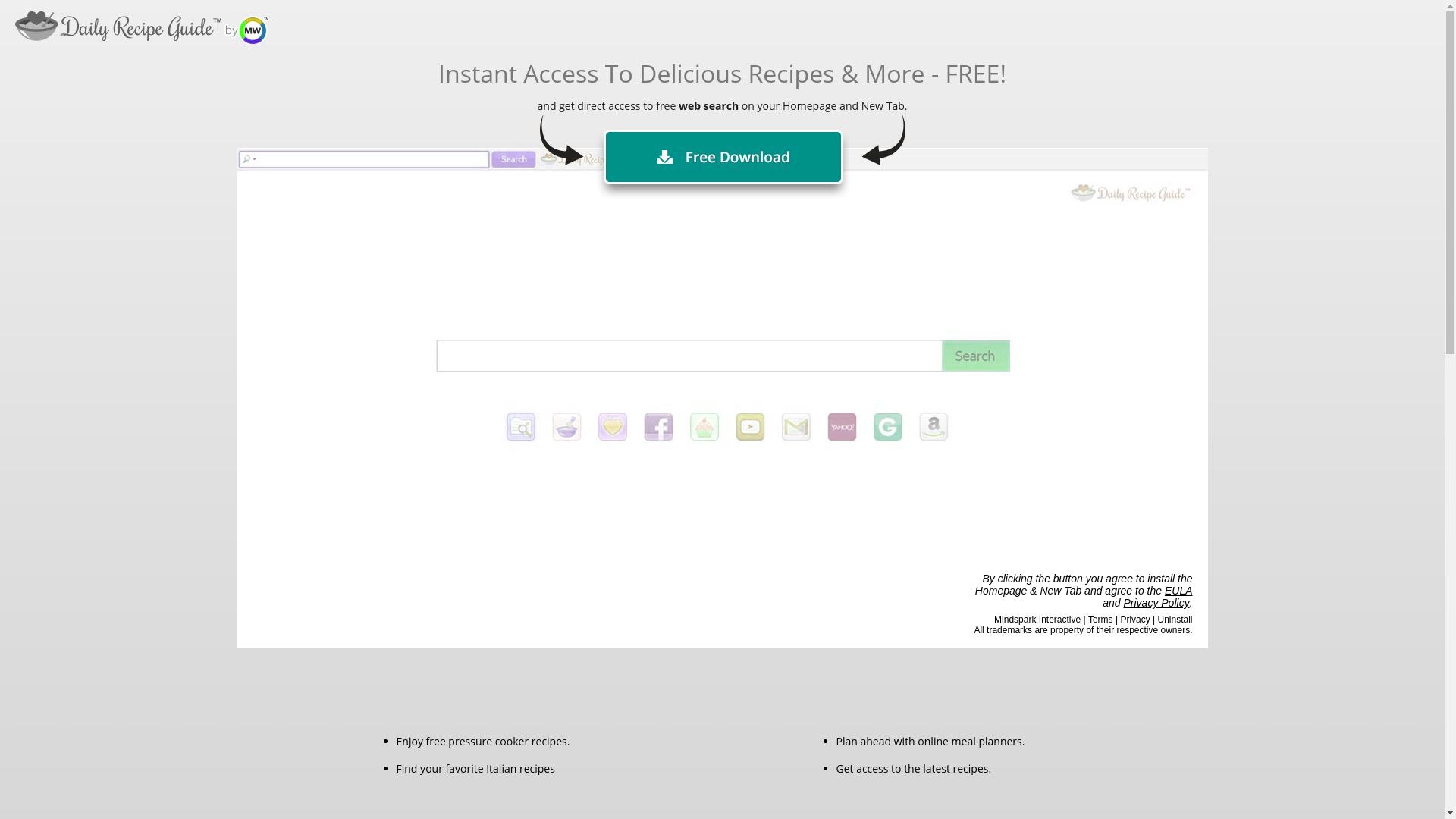Click the MW logo badge

[253, 30]
